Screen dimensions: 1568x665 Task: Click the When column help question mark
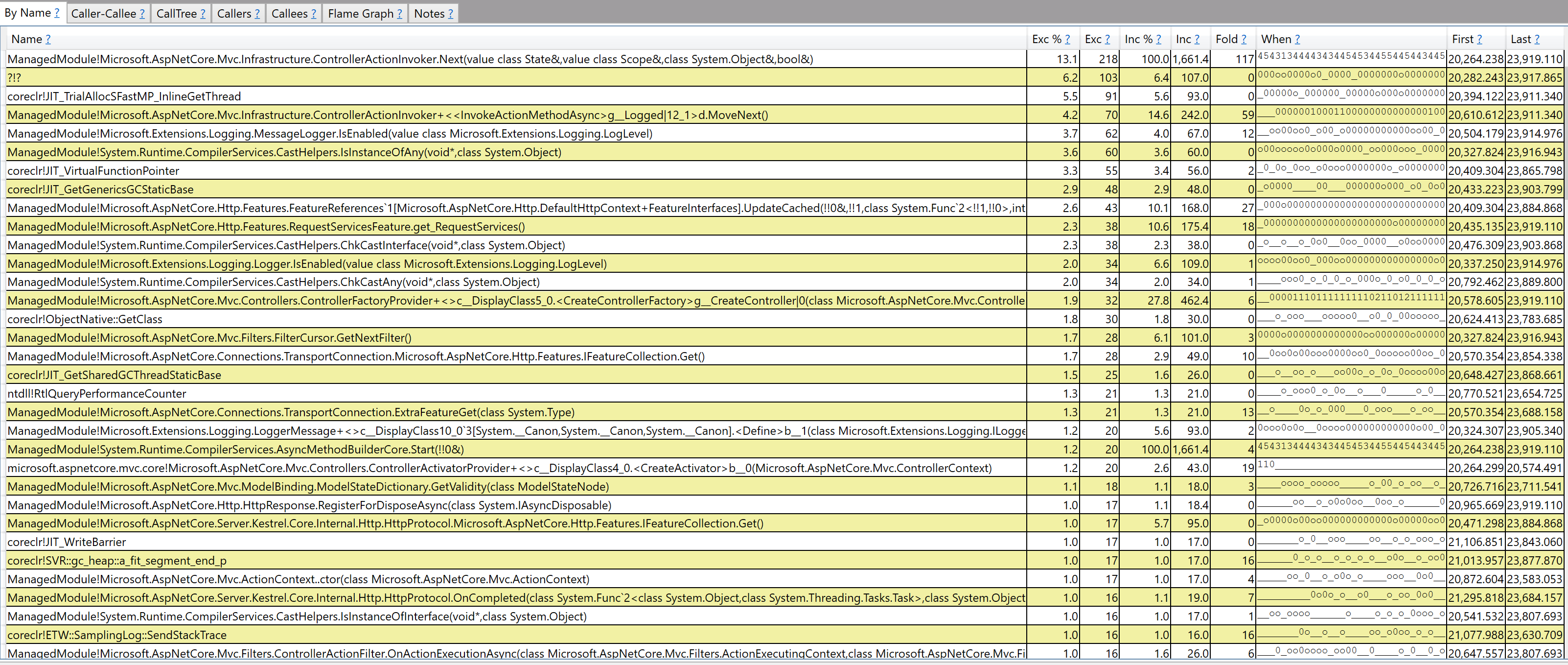point(1297,39)
